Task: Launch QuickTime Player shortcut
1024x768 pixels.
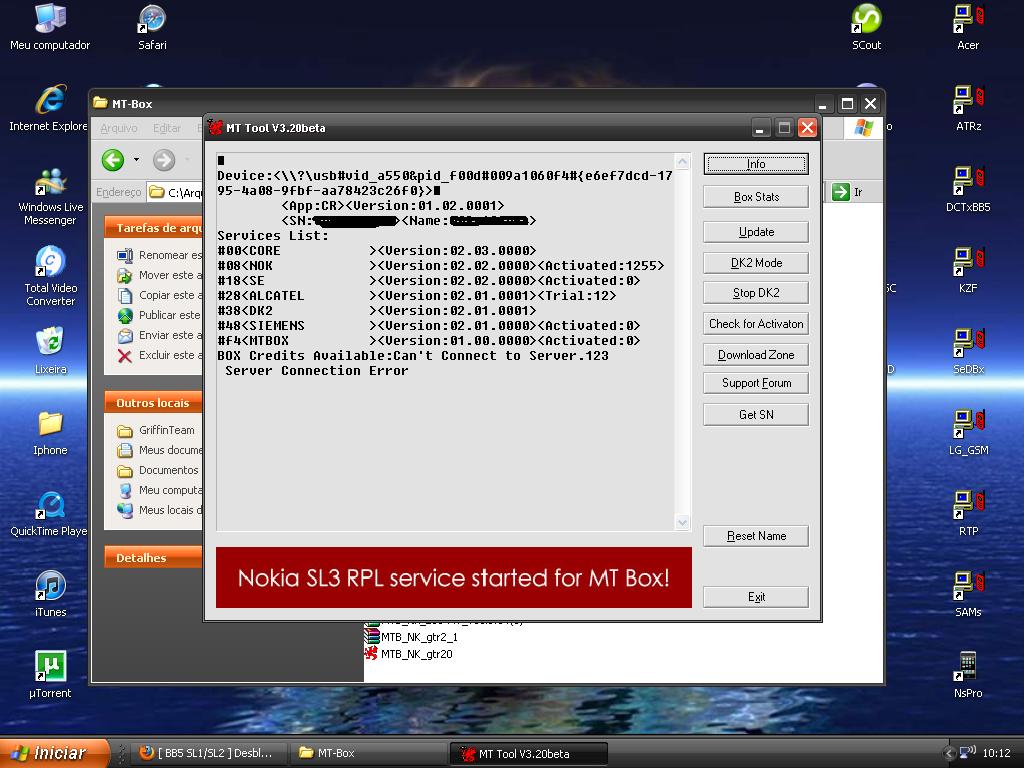Action: click(50, 513)
